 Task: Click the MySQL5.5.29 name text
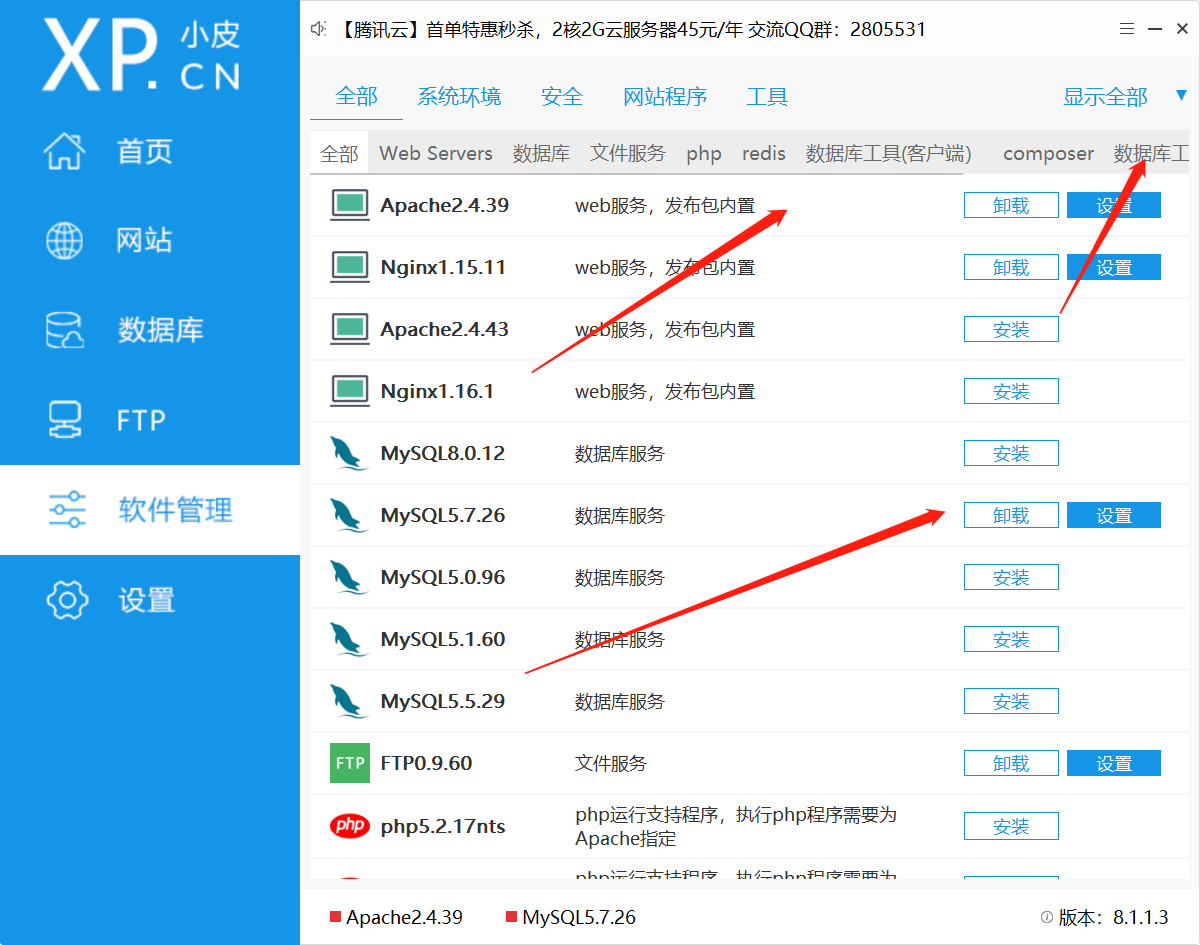coord(443,701)
